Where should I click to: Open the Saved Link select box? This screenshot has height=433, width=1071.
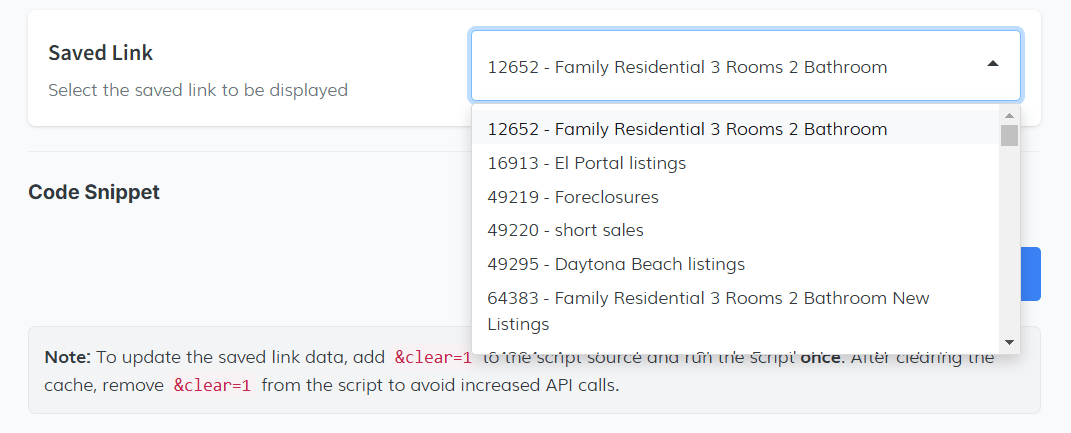[x=745, y=66]
